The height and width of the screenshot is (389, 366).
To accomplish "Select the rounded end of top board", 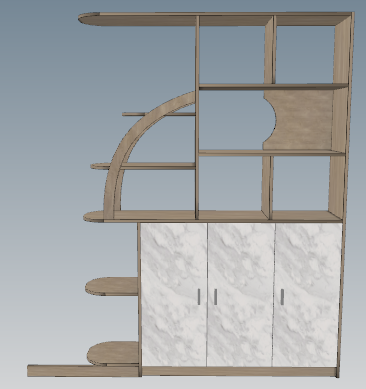I will pyautogui.click(x=89, y=19).
